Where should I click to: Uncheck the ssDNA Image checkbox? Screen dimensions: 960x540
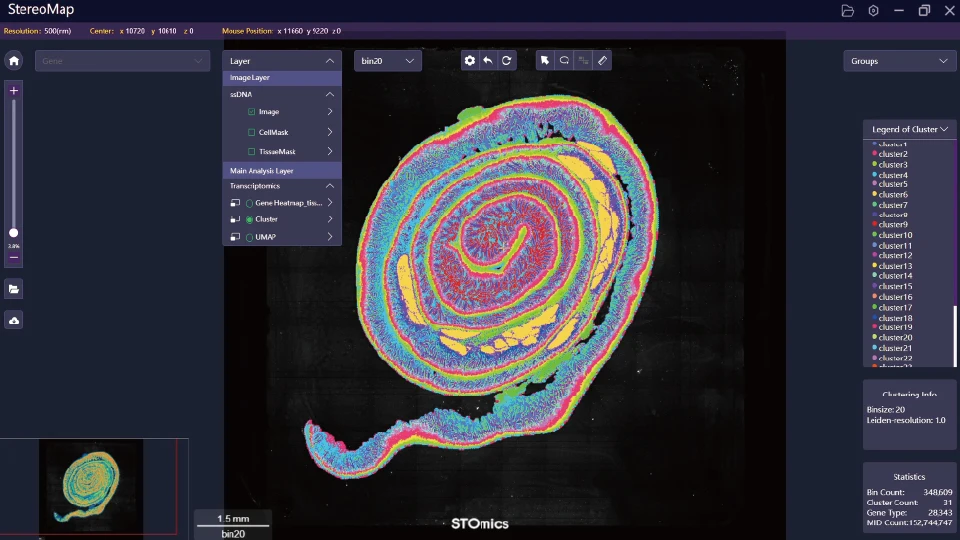(252, 112)
